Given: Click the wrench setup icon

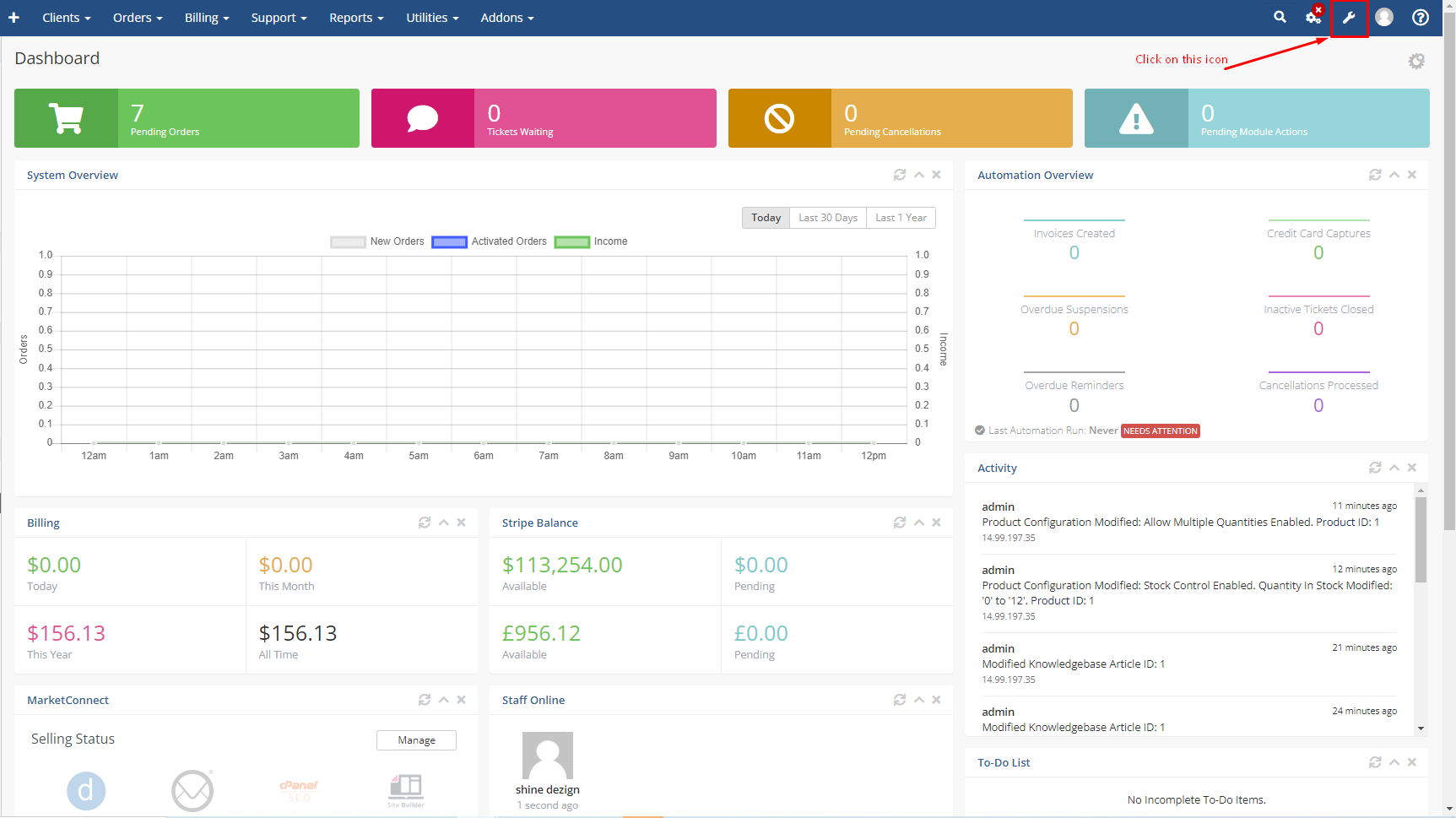Looking at the screenshot, I should point(1349,18).
